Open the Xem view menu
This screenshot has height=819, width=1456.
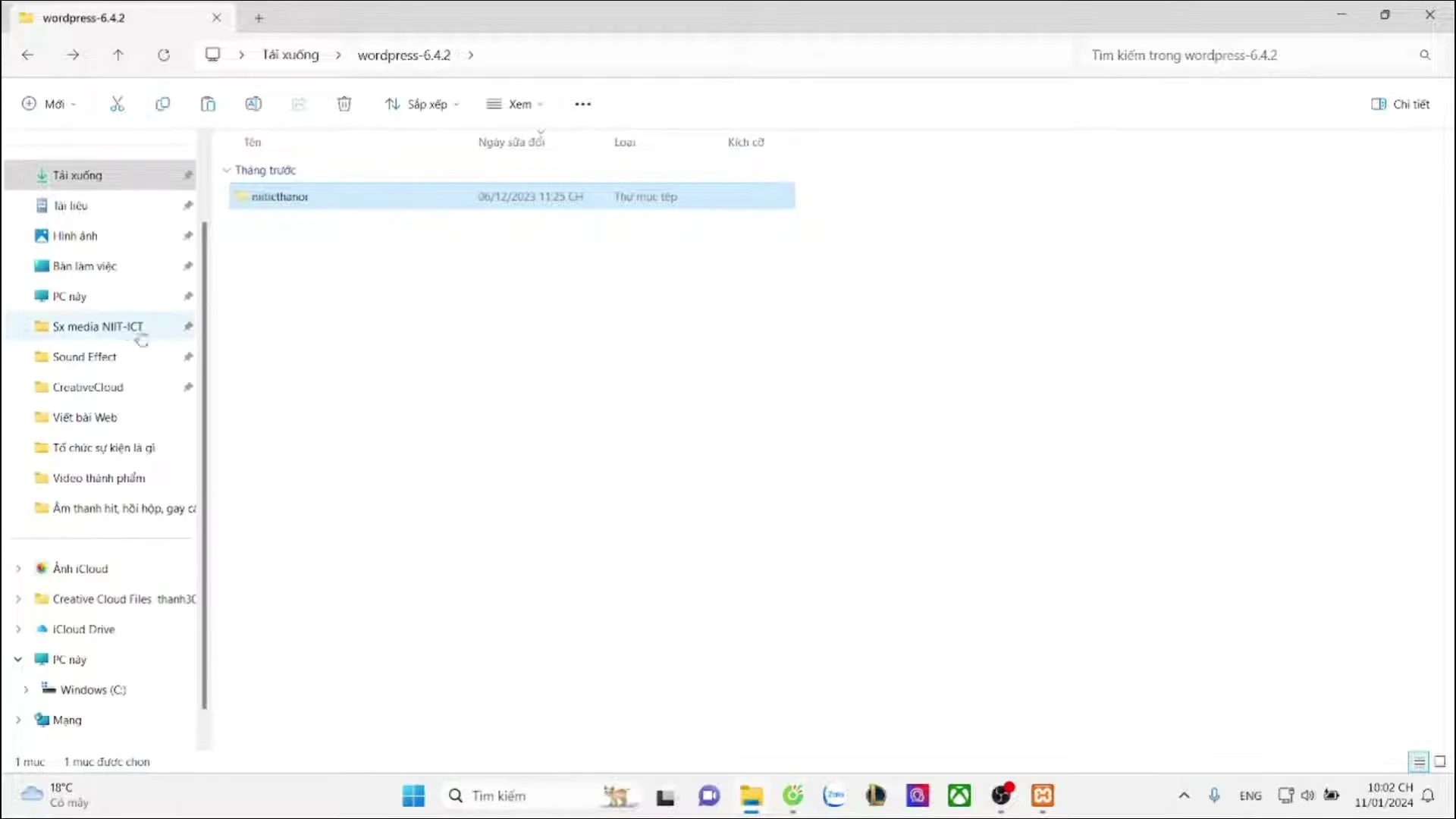[515, 103]
